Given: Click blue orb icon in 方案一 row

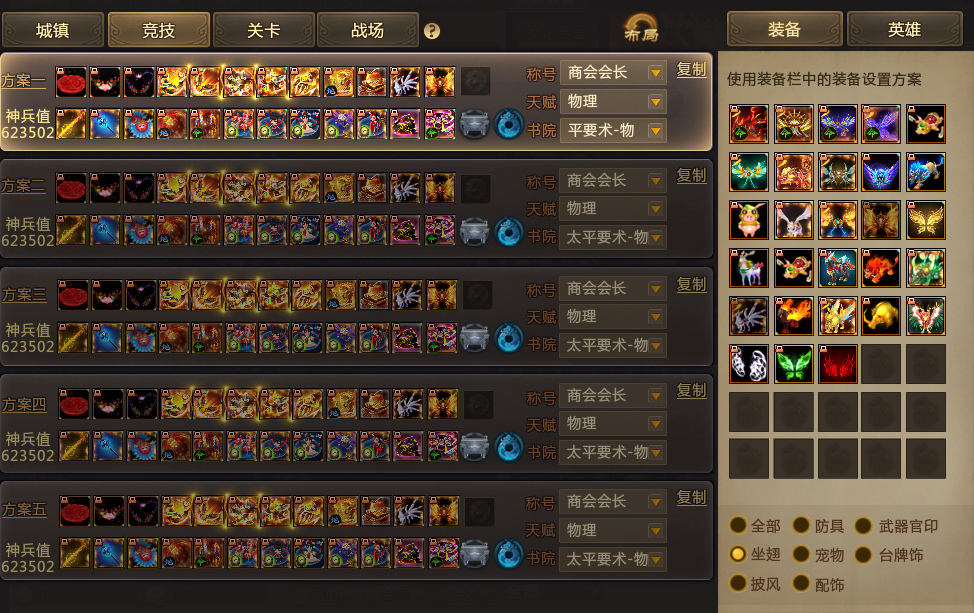Looking at the screenshot, I should pyautogui.click(x=509, y=124).
